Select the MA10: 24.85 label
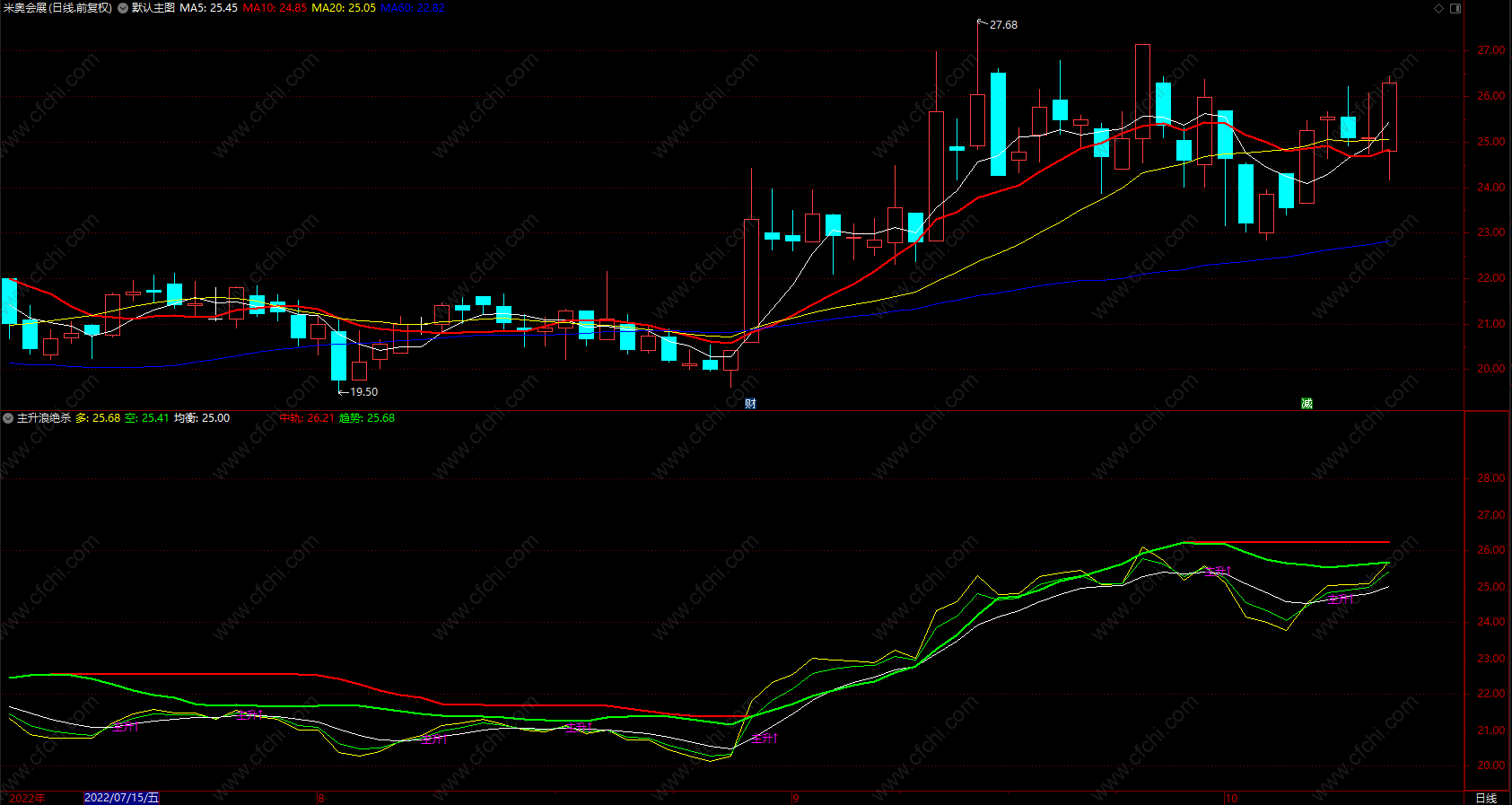The width and height of the screenshot is (1512, 805). 275,8
